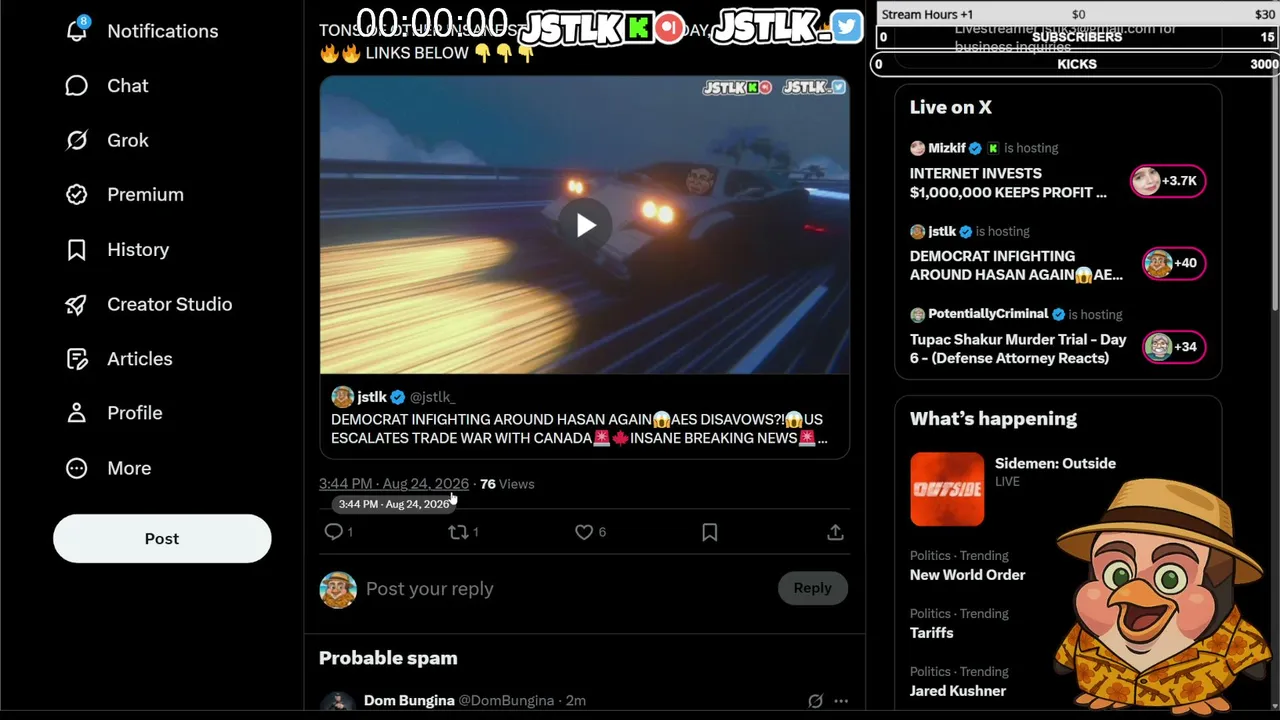Bookmark the post
1280x720 pixels.
(710, 532)
